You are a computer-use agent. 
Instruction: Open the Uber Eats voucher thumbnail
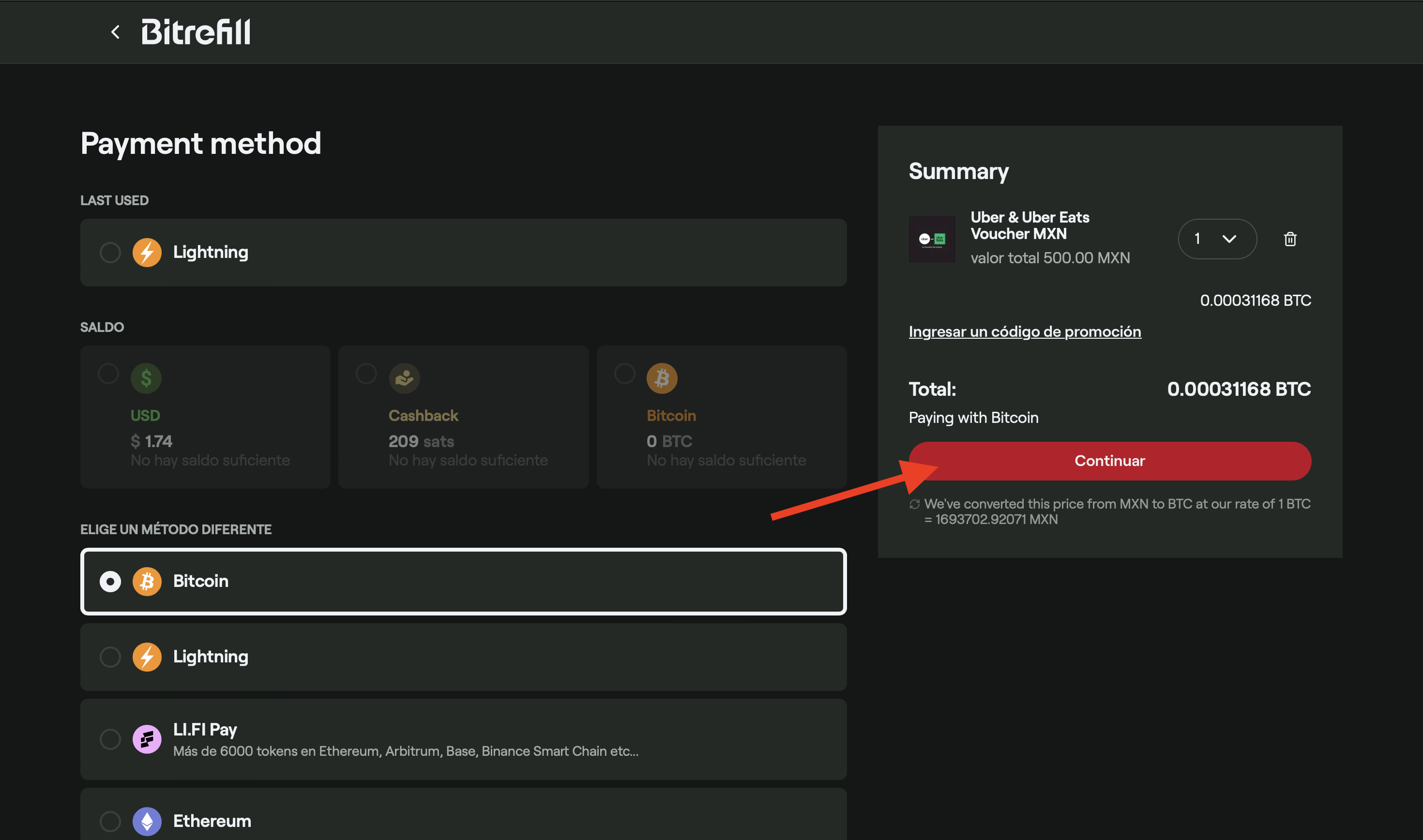click(932, 239)
